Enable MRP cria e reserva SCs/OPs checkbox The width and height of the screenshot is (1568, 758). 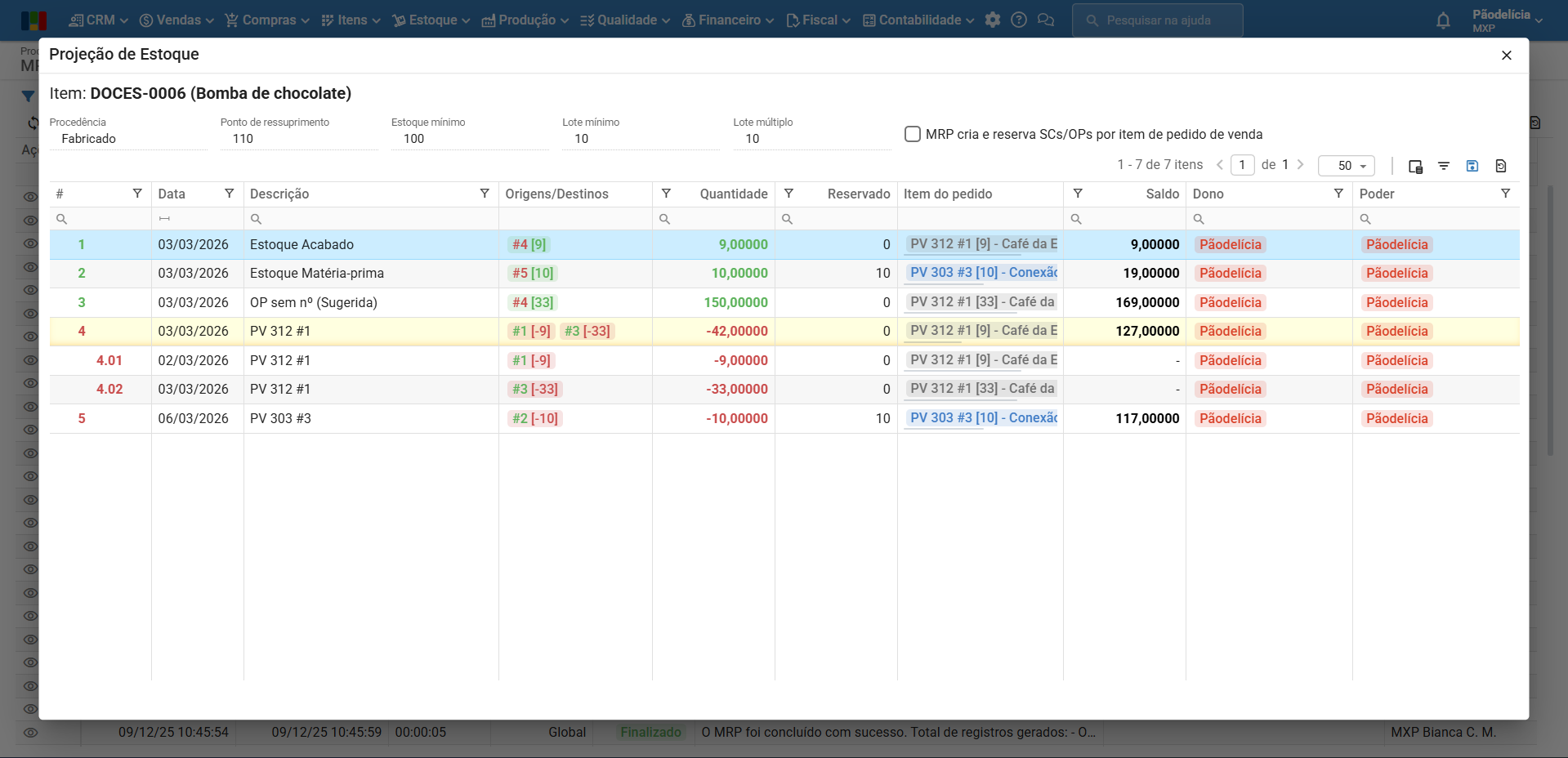pyautogui.click(x=913, y=134)
